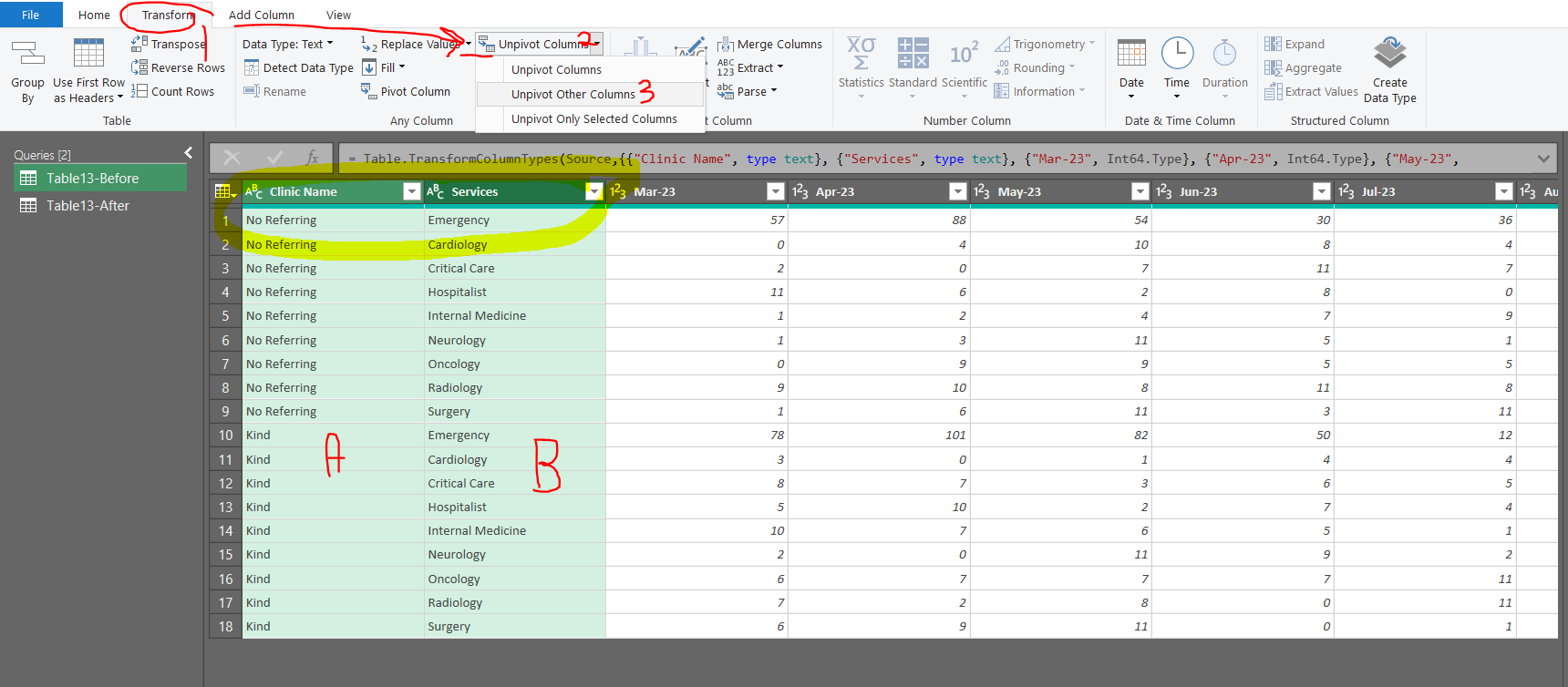Choose Unpivot Other Columns
The width and height of the screenshot is (1568, 687).
591,94
